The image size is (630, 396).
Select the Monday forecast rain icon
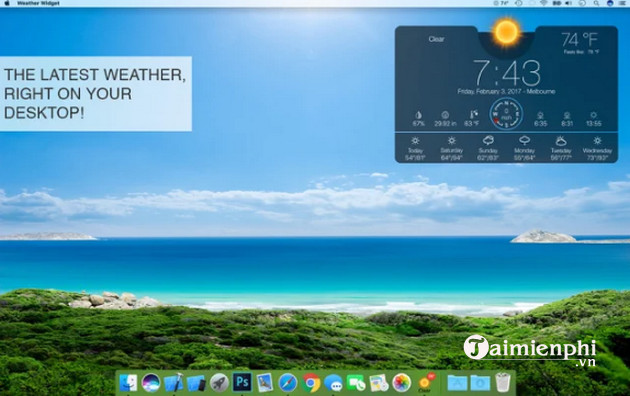coord(524,141)
